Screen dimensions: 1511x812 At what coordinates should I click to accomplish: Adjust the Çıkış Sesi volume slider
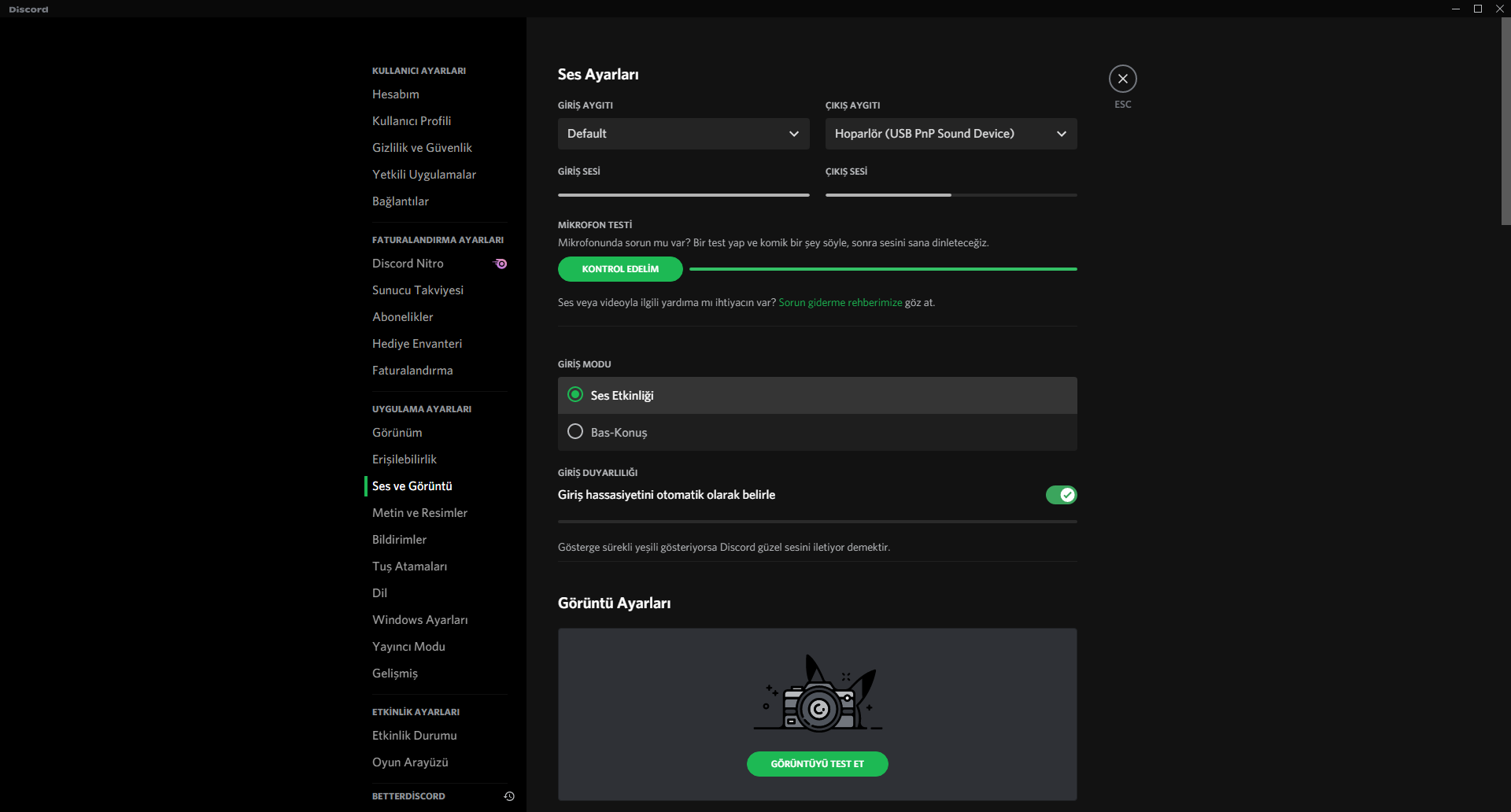click(x=951, y=195)
